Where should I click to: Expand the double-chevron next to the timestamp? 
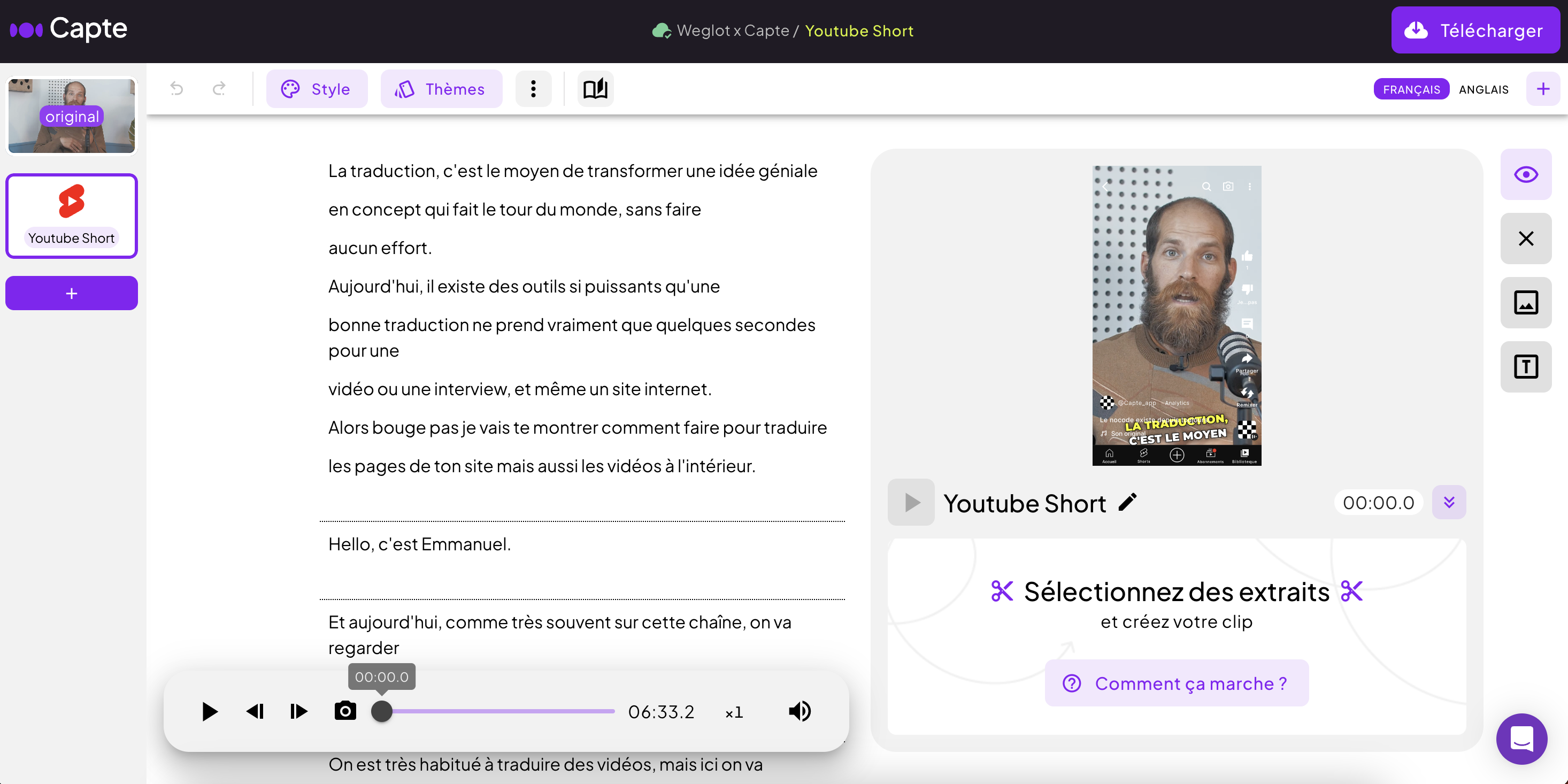pos(1449,502)
